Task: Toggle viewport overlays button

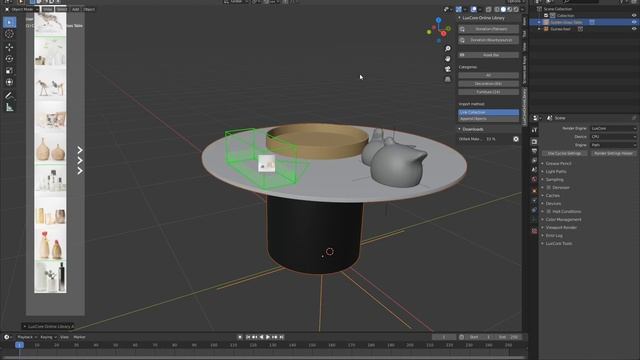Action: tap(473, 9)
